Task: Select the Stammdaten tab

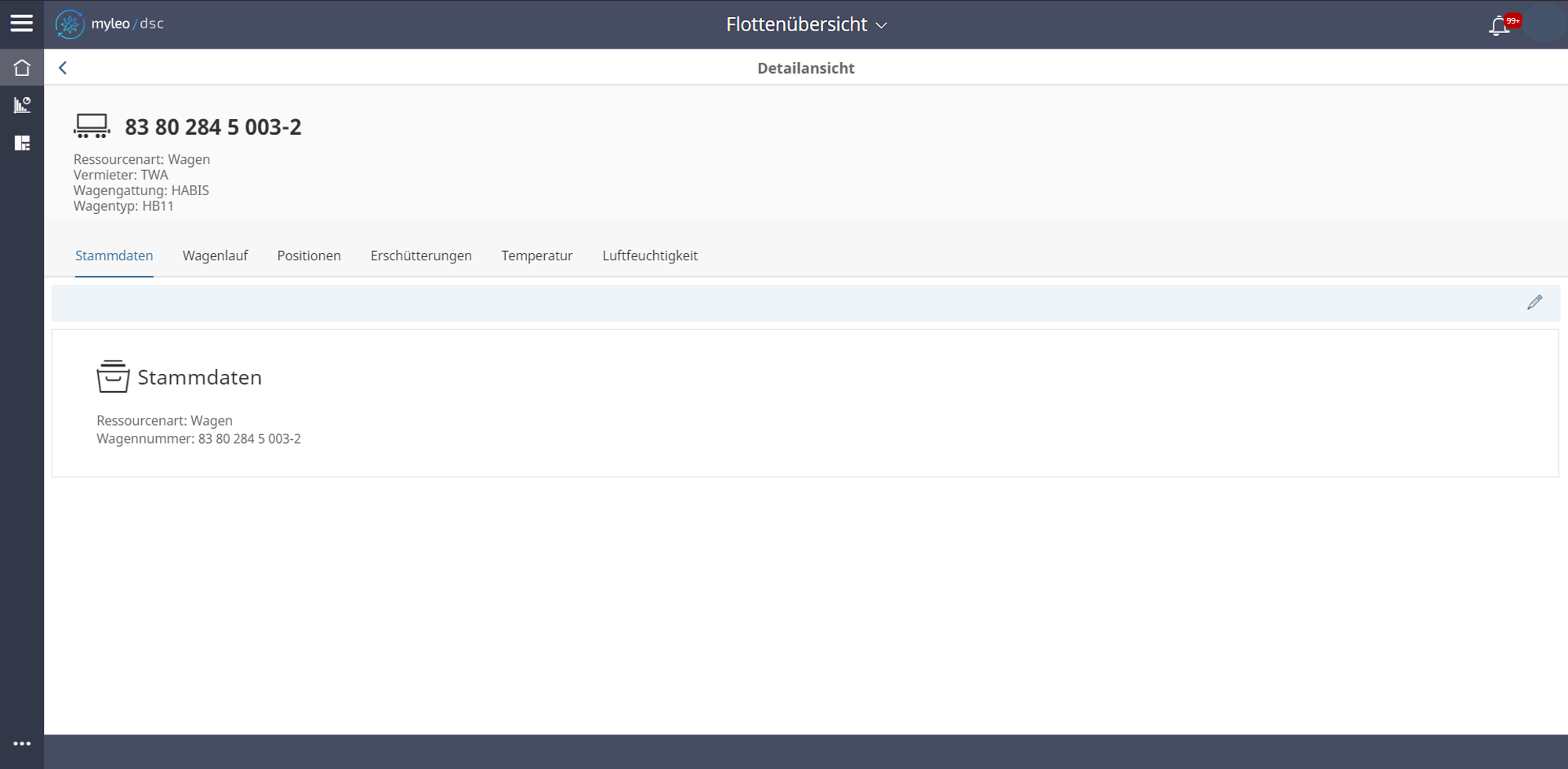Action: [114, 256]
